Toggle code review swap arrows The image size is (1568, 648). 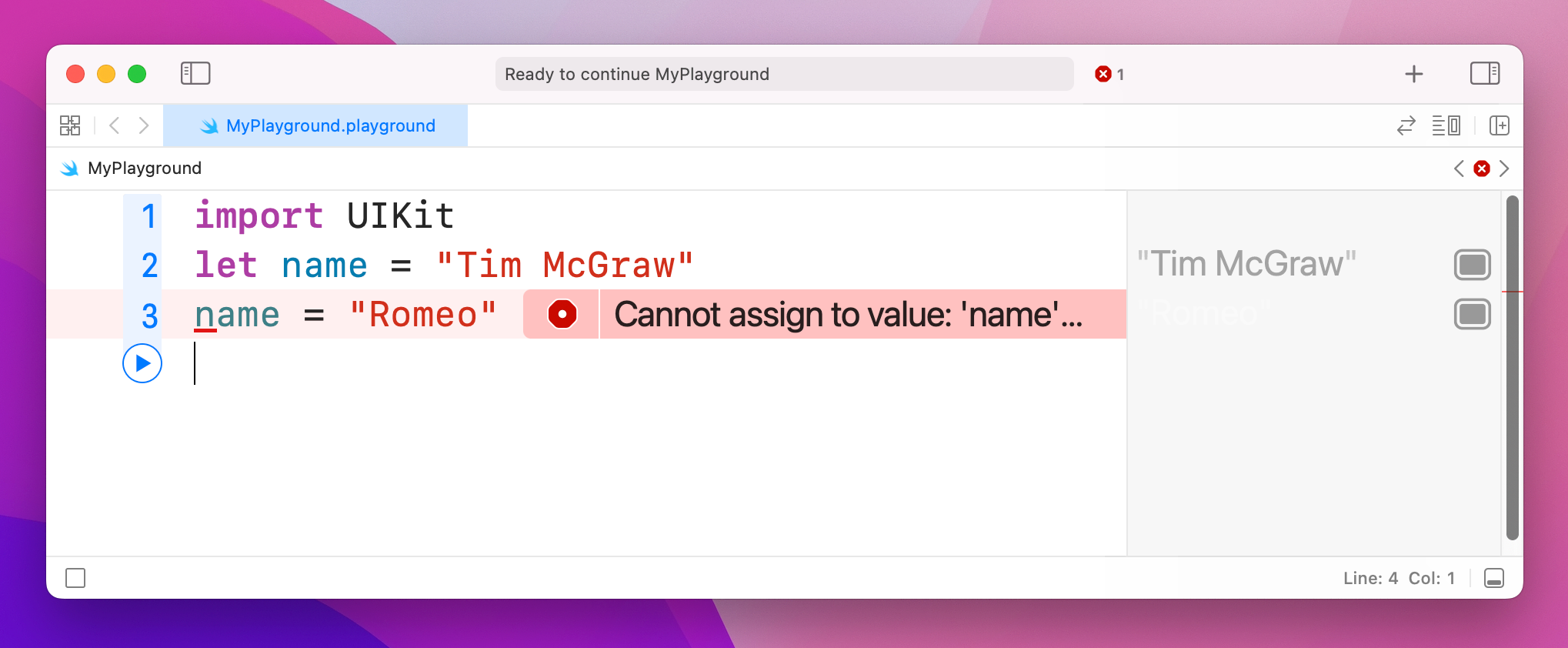tap(1406, 125)
